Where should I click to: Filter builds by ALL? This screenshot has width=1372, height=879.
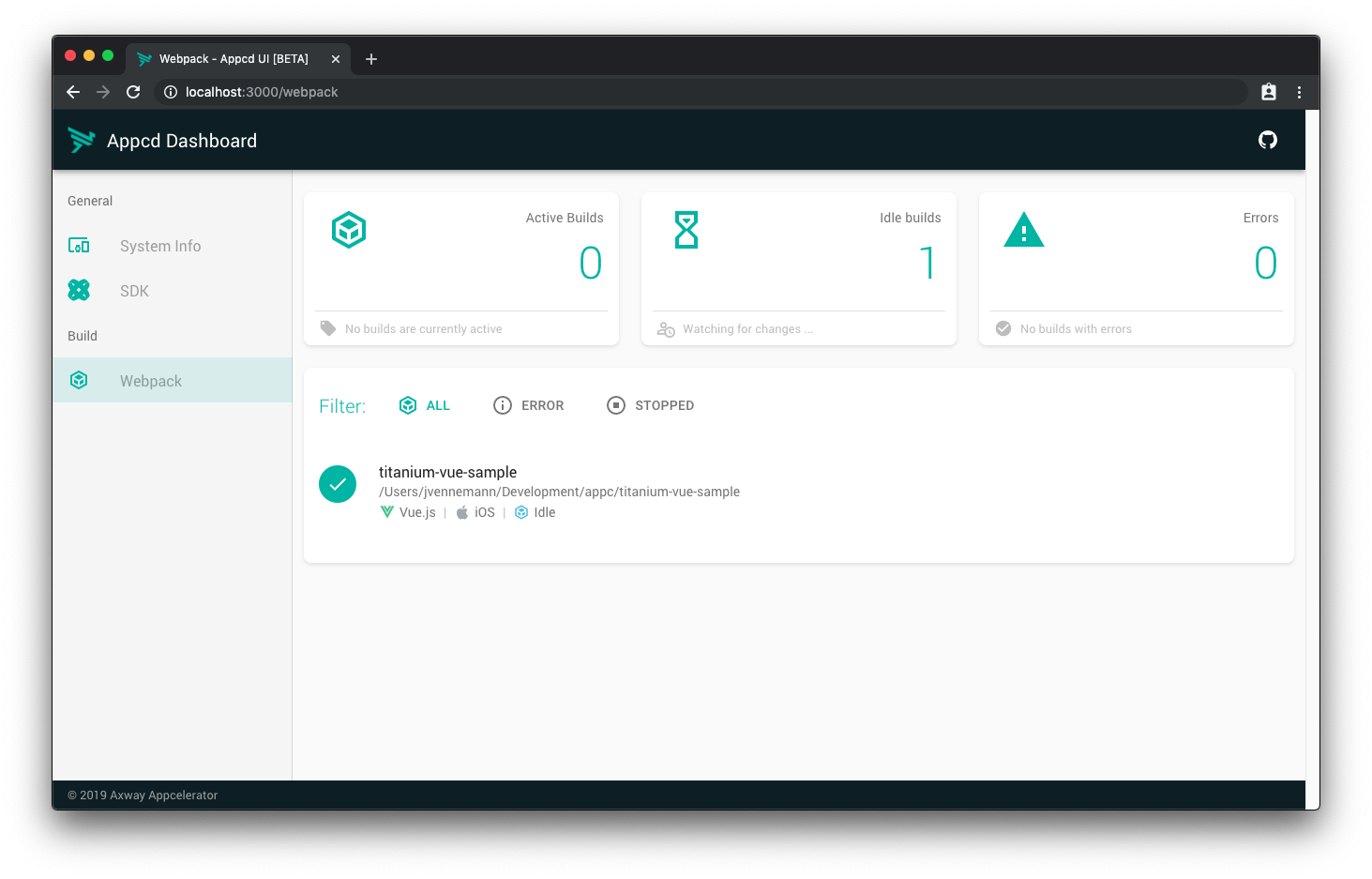coord(425,405)
